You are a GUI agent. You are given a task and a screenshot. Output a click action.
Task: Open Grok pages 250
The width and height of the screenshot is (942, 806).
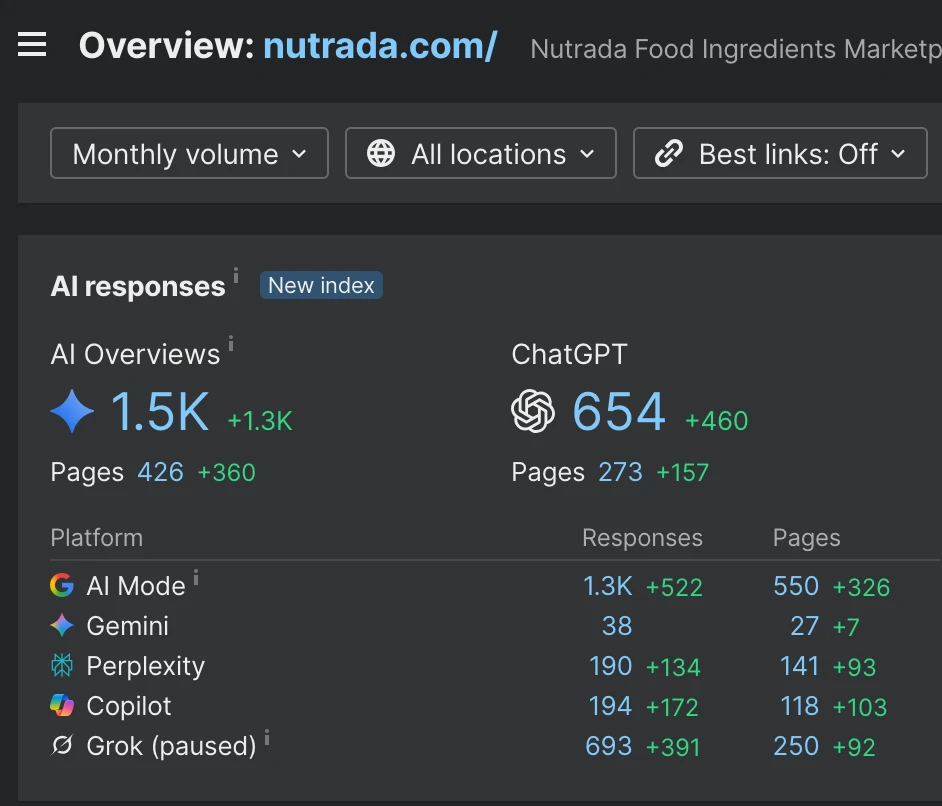[796, 747]
